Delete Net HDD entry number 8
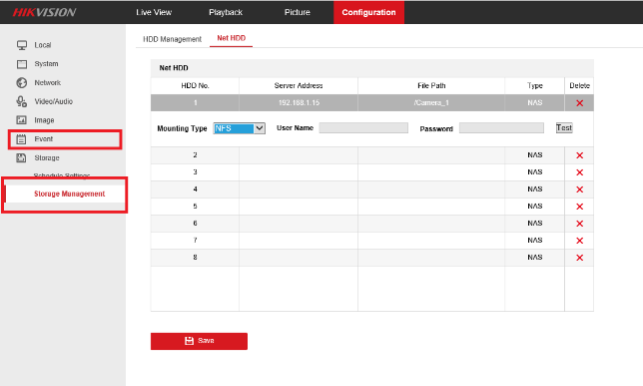643x386 pixels. [579, 258]
